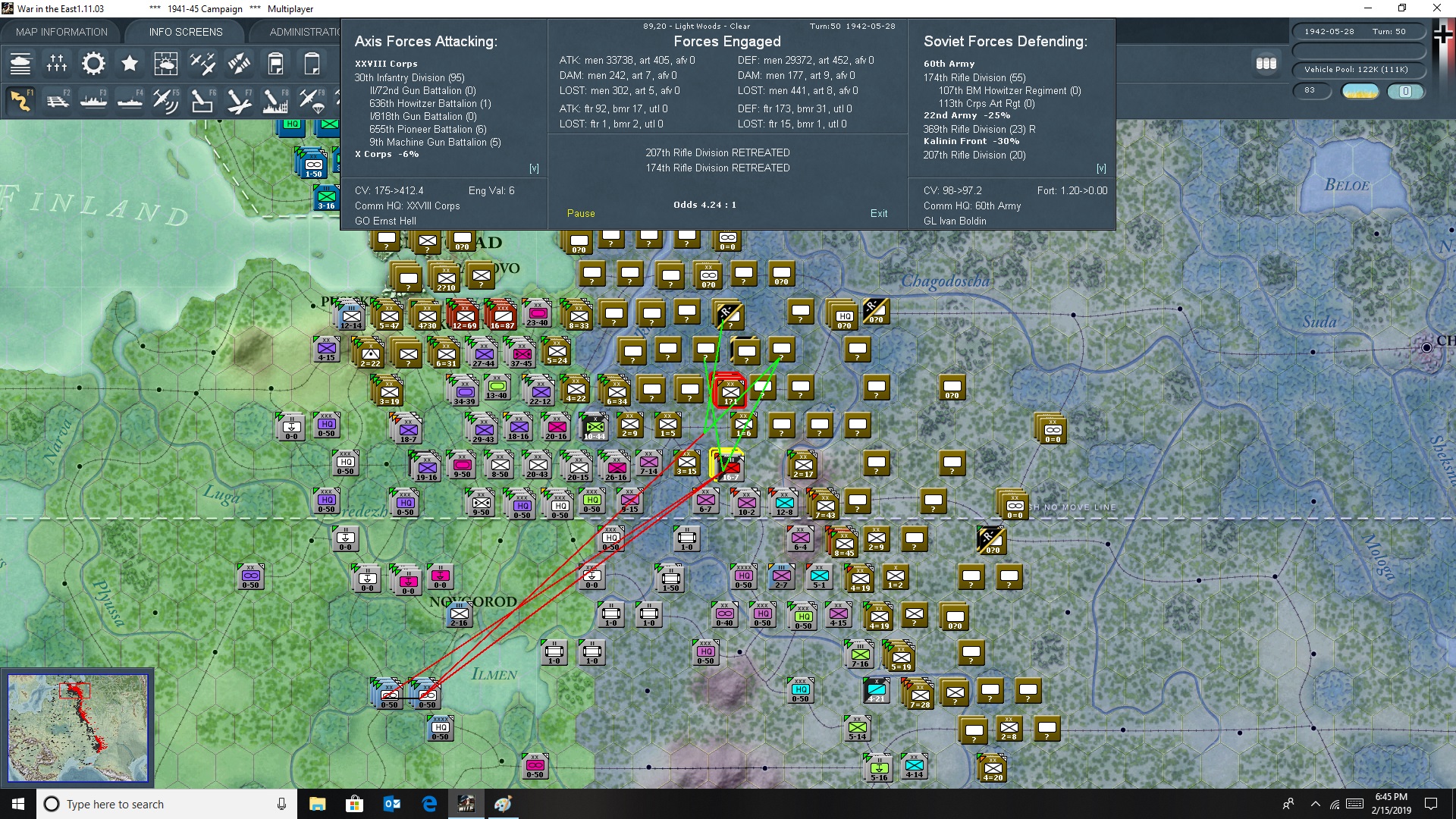Select the unit counter labelled 2-16 near Novgorod

460,614
